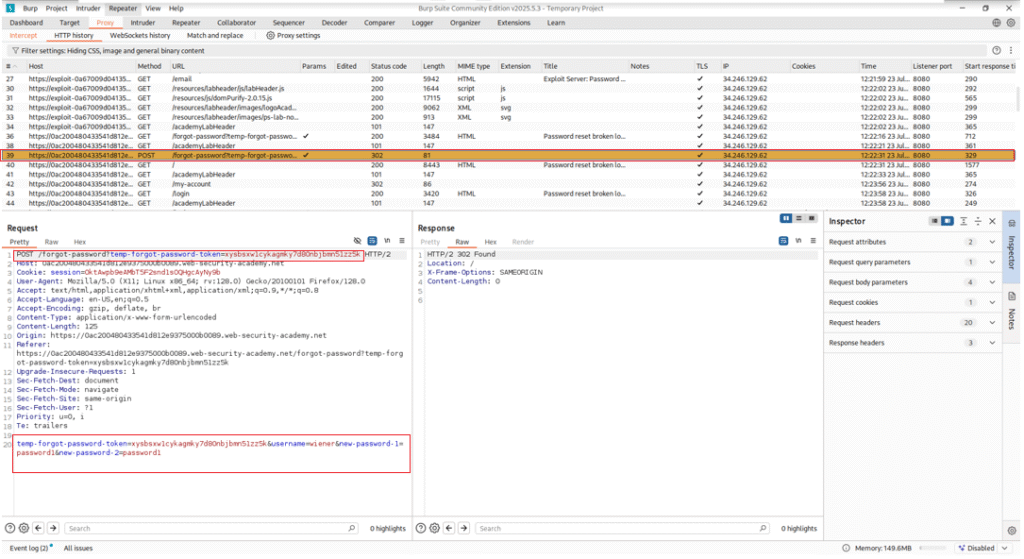Open Inspector side tab

coord(1012,247)
